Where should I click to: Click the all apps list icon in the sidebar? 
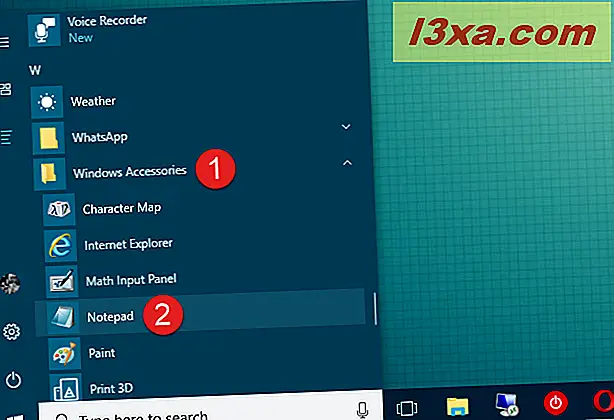tap(6, 137)
